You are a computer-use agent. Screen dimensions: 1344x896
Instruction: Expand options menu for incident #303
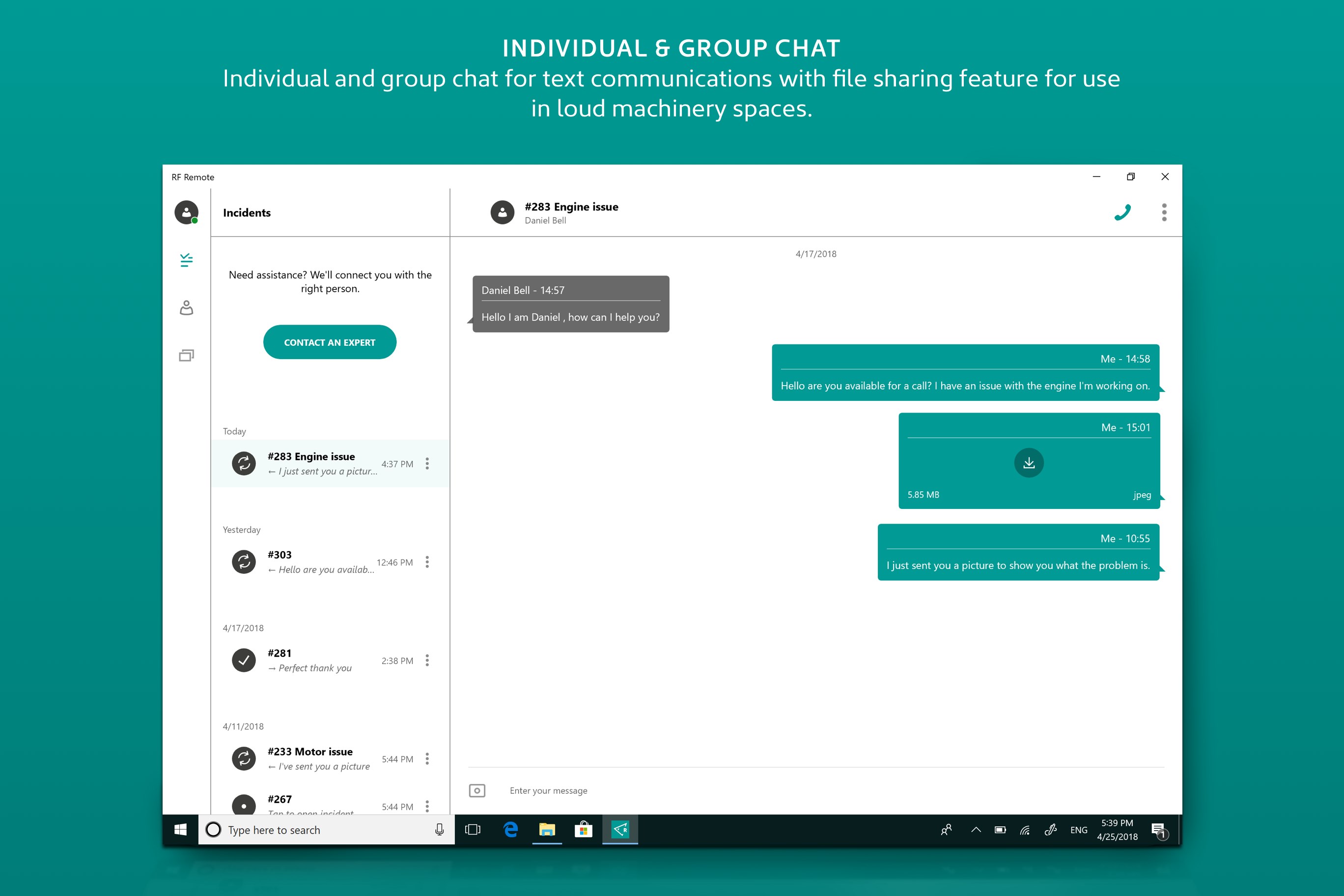tap(427, 561)
